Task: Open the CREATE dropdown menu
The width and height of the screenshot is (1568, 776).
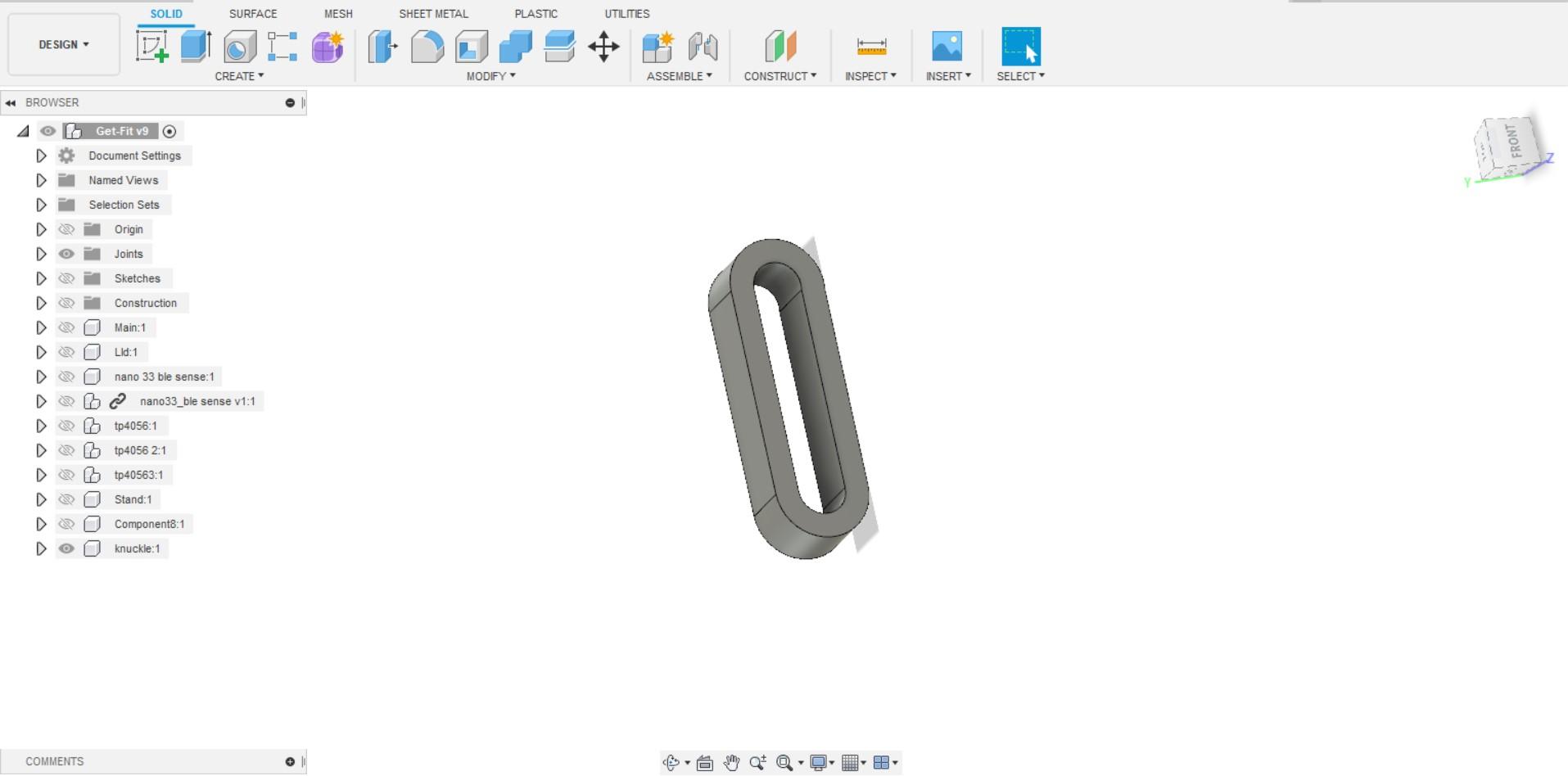Action: pyautogui.click(x=239, y=76)
